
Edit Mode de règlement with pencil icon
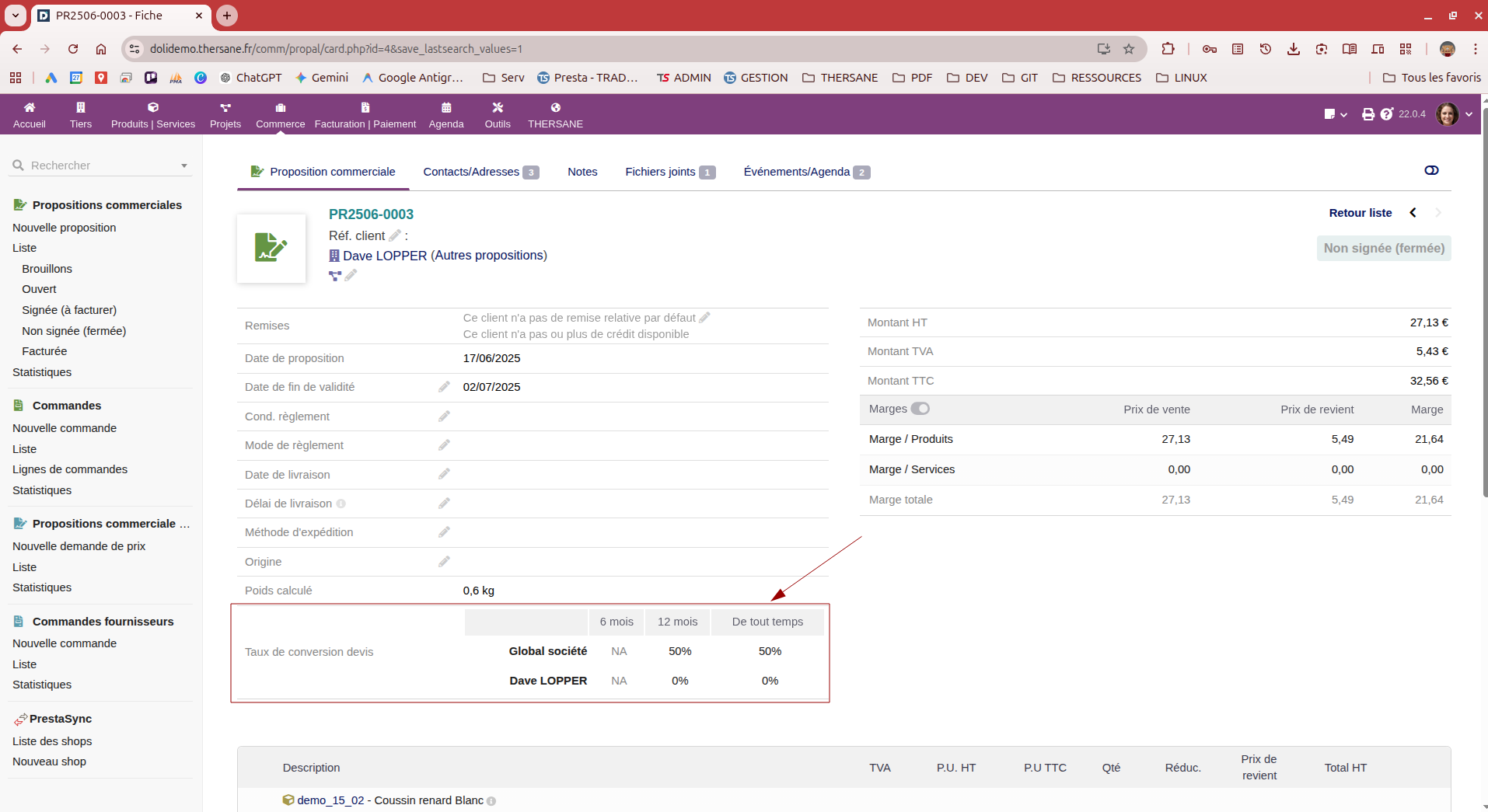coord(444,445)
